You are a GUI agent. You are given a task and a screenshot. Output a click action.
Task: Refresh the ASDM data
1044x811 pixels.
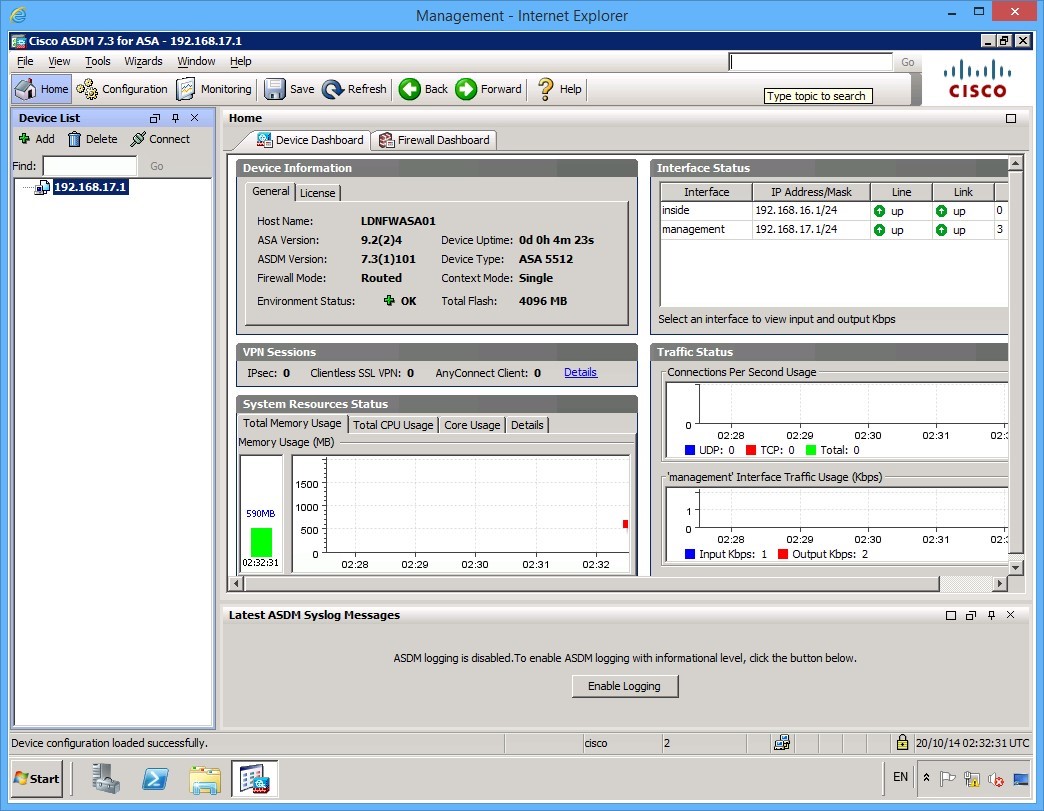pyautogui.click(x=354, y=89)
